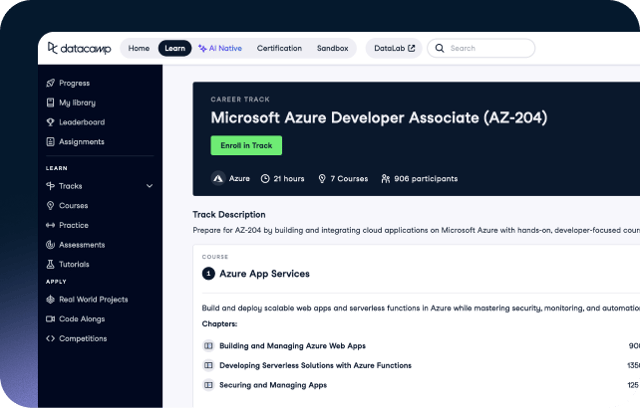Click the course number 1 badge
Viewport: 640px width, 408px height.
click(209, 273)
